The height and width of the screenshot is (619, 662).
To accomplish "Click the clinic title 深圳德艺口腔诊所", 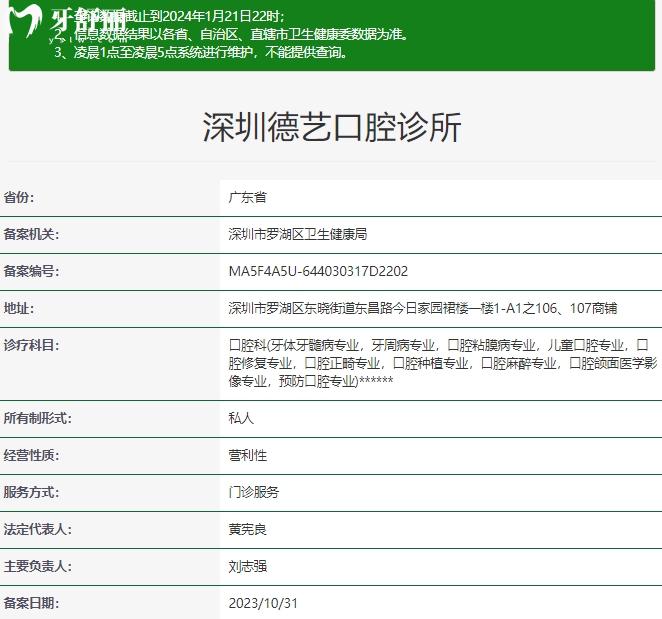I will click(x=332, y=127).
